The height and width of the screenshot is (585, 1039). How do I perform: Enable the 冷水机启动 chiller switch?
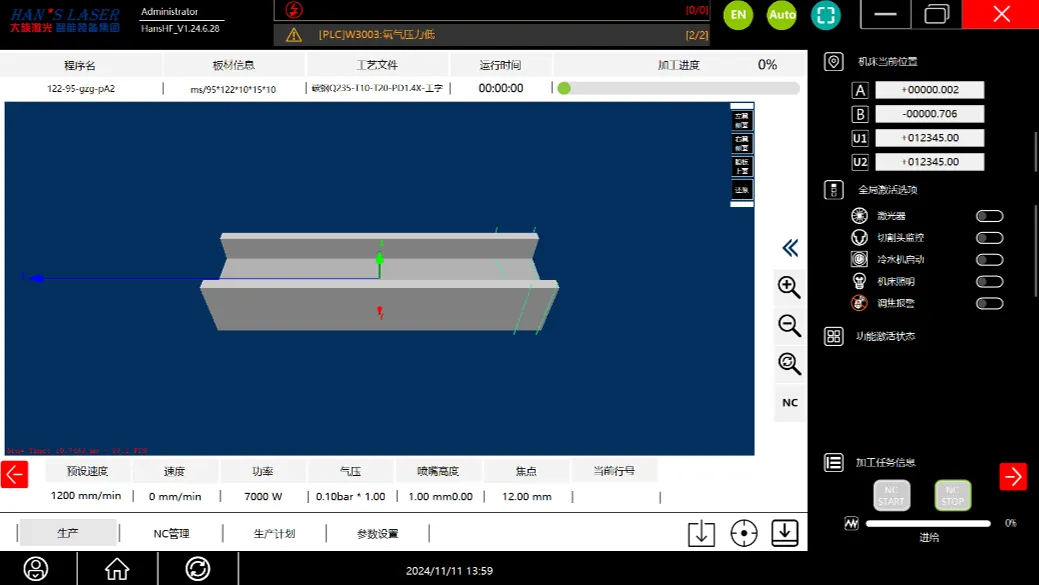pyautogui.click(x=990, y=260)
